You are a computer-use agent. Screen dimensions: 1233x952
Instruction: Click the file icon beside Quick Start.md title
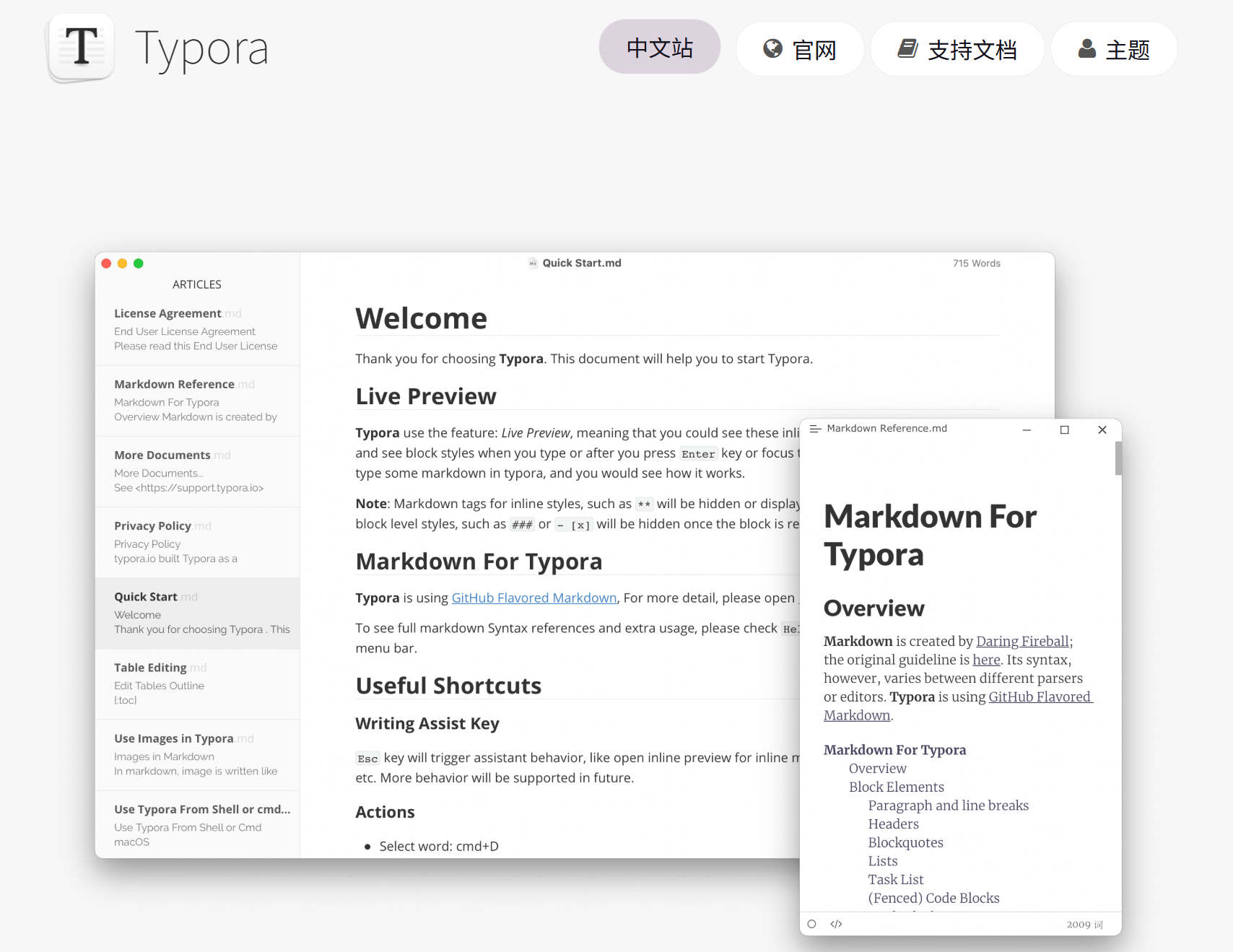coord(533,263)
